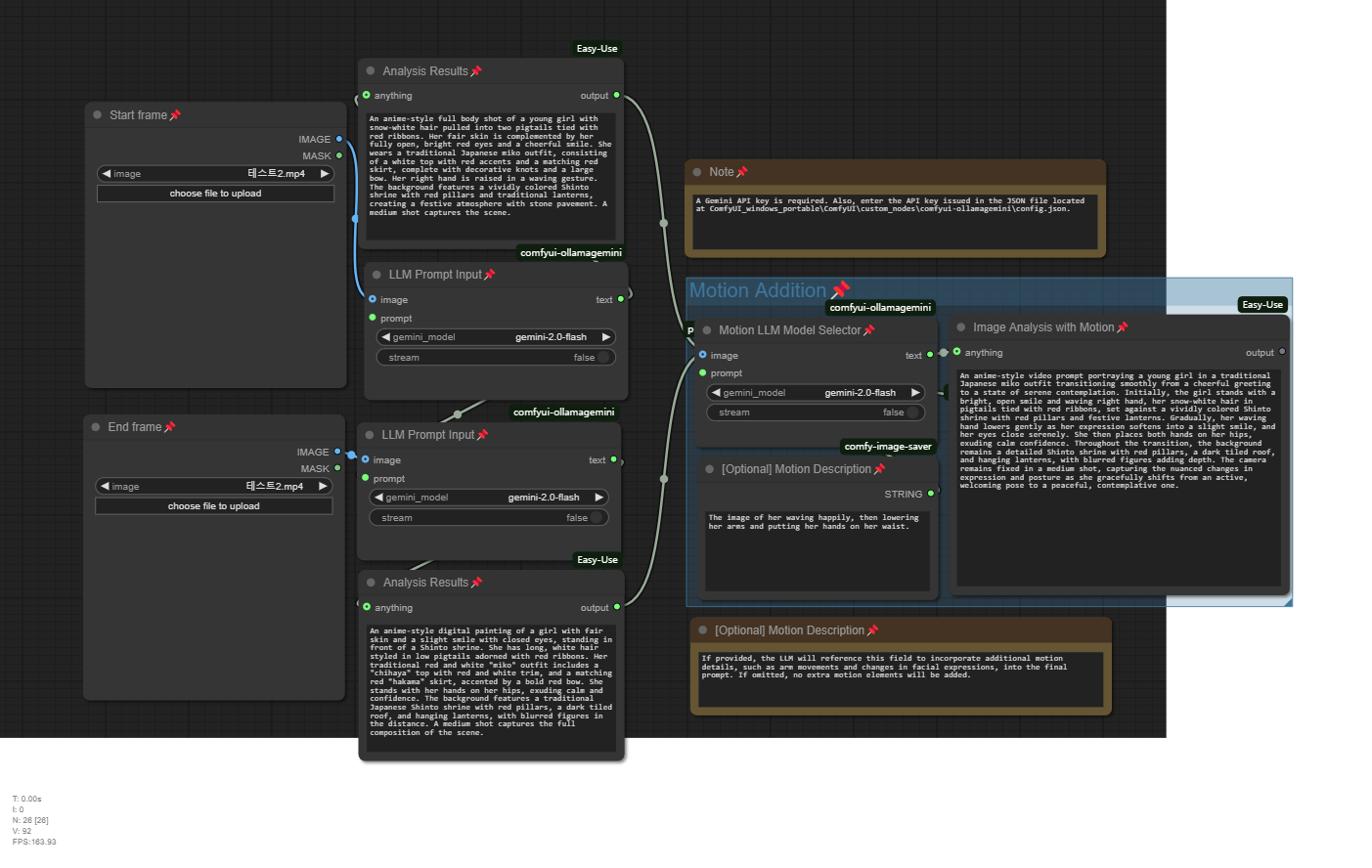Collapse lower Analysis Results node via title dot
Viewport: 1372px width, 868px height.
[x=371, y=583]
